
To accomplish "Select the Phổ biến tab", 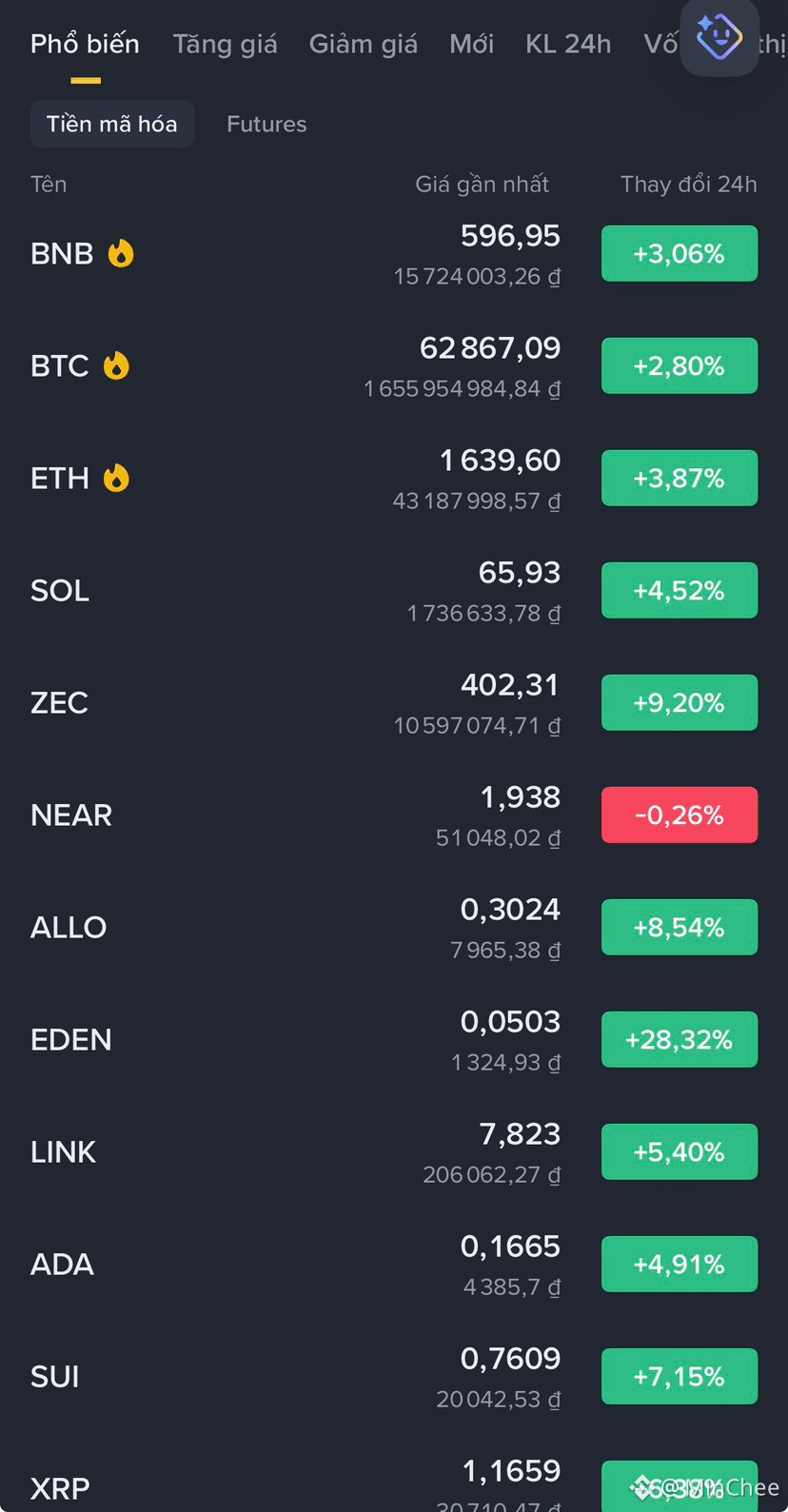I will coord(85,44).
